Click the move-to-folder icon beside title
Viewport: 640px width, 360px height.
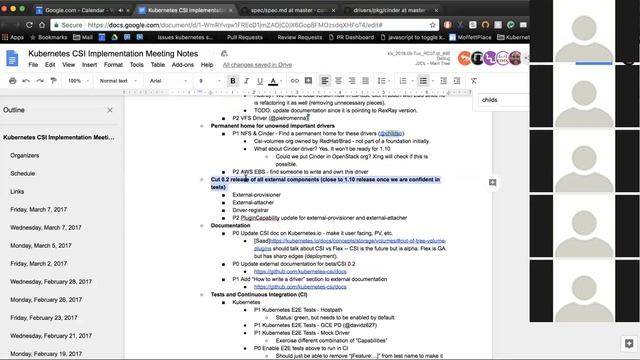pos(224,53)
